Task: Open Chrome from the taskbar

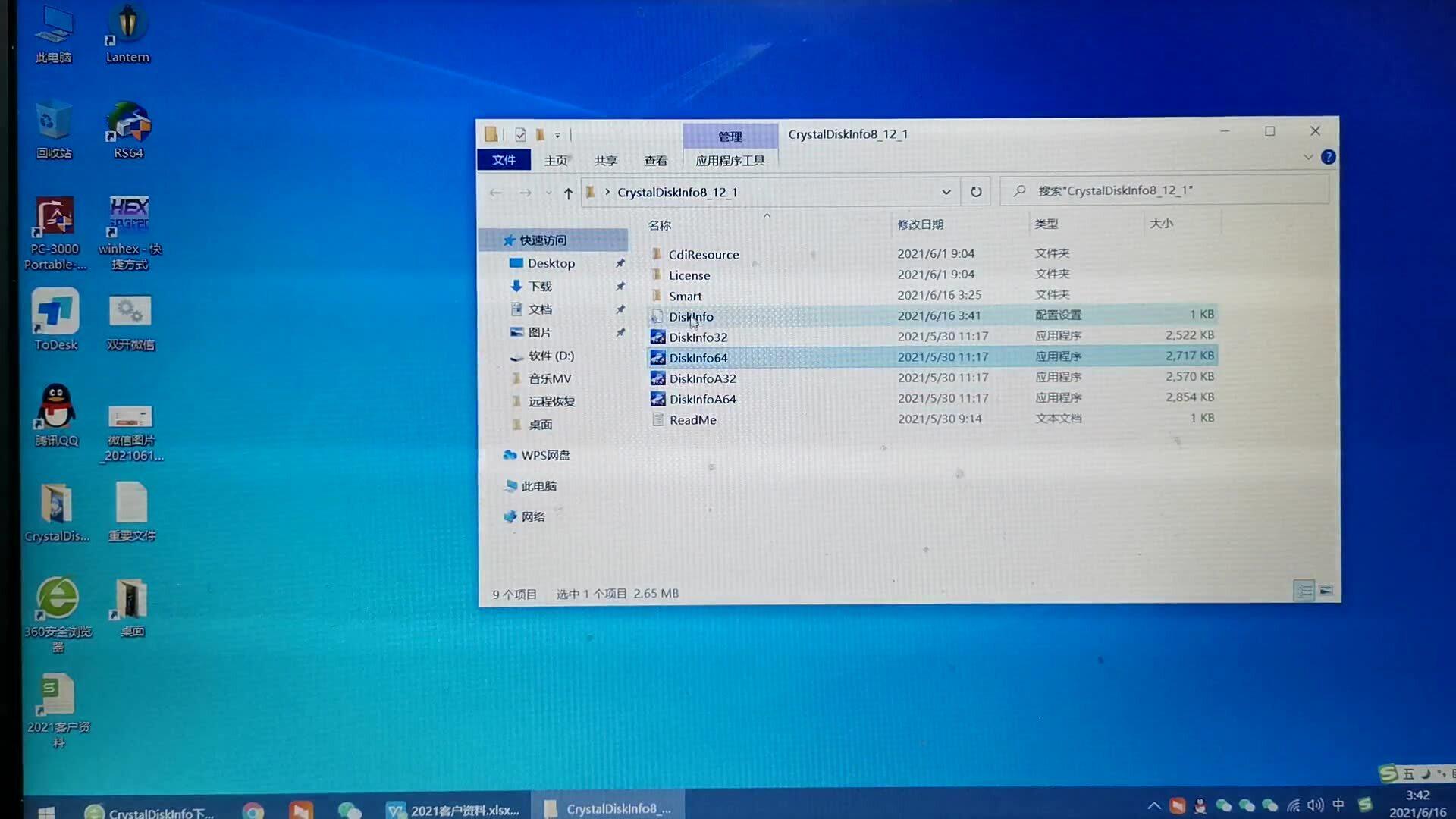Action: click(x=253, y=811)
